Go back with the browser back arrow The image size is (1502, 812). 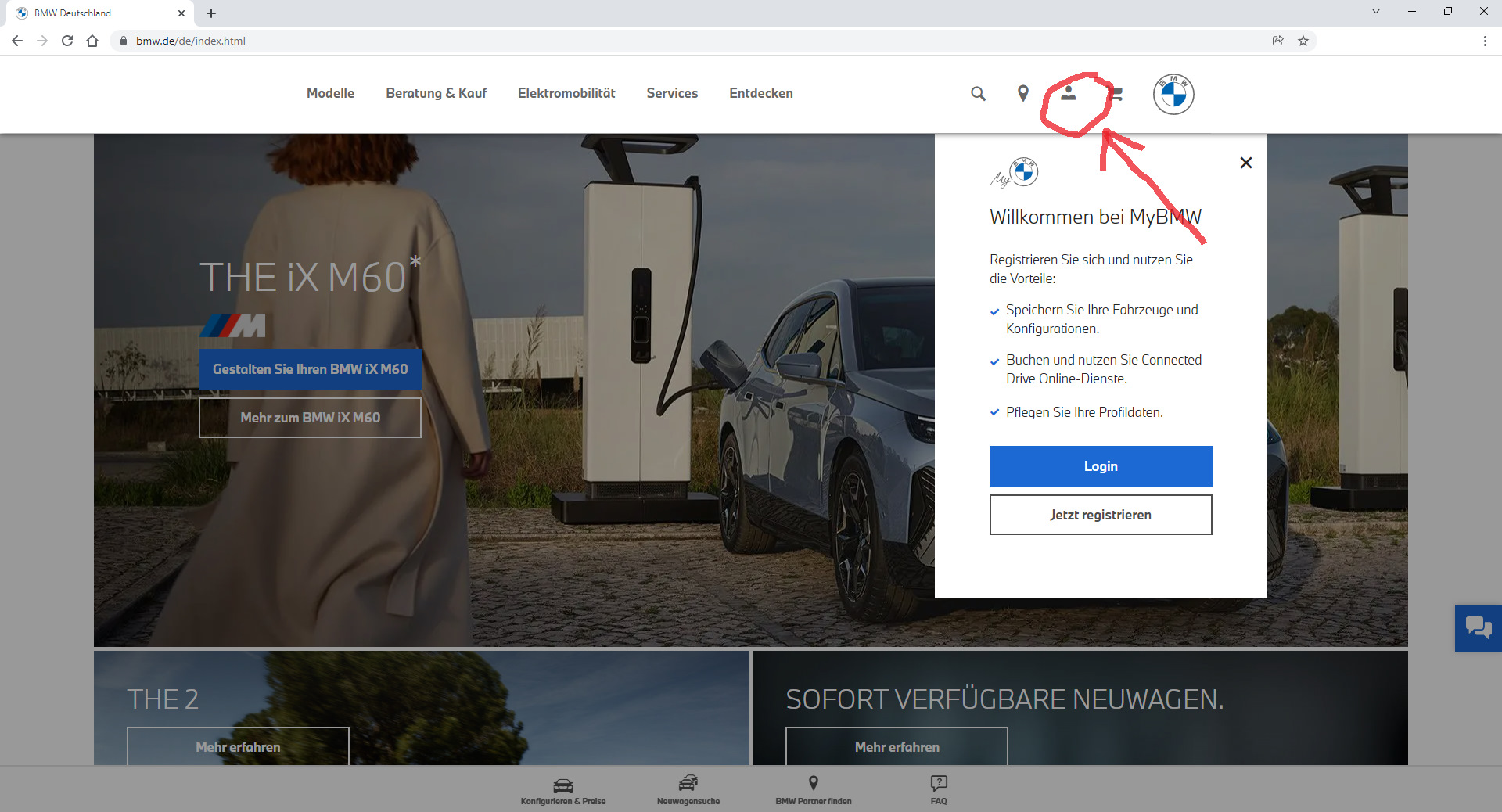[x=17, y=41]
